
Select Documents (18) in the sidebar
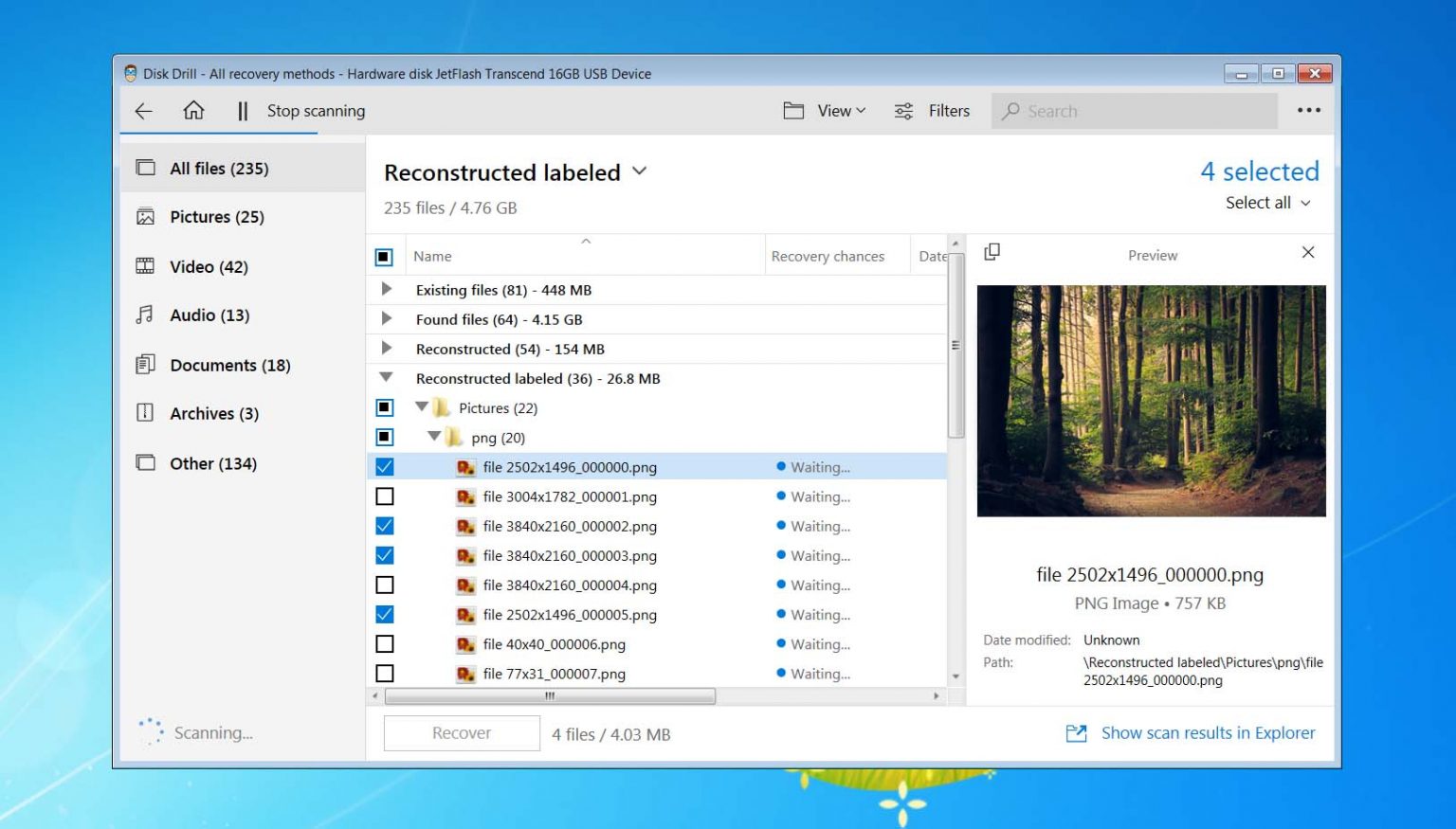pos(229,365)
